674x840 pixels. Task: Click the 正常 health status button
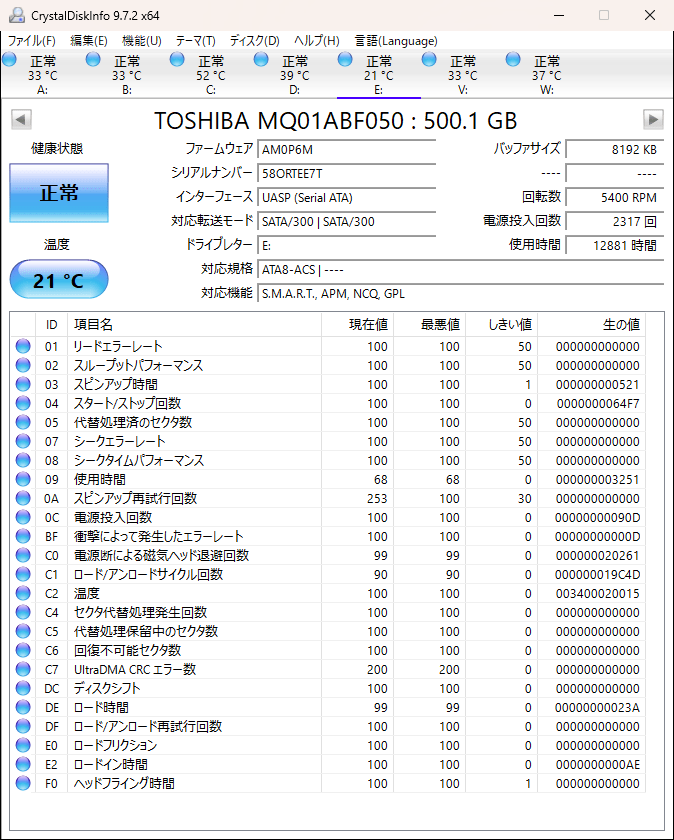(x=59, y=193)
